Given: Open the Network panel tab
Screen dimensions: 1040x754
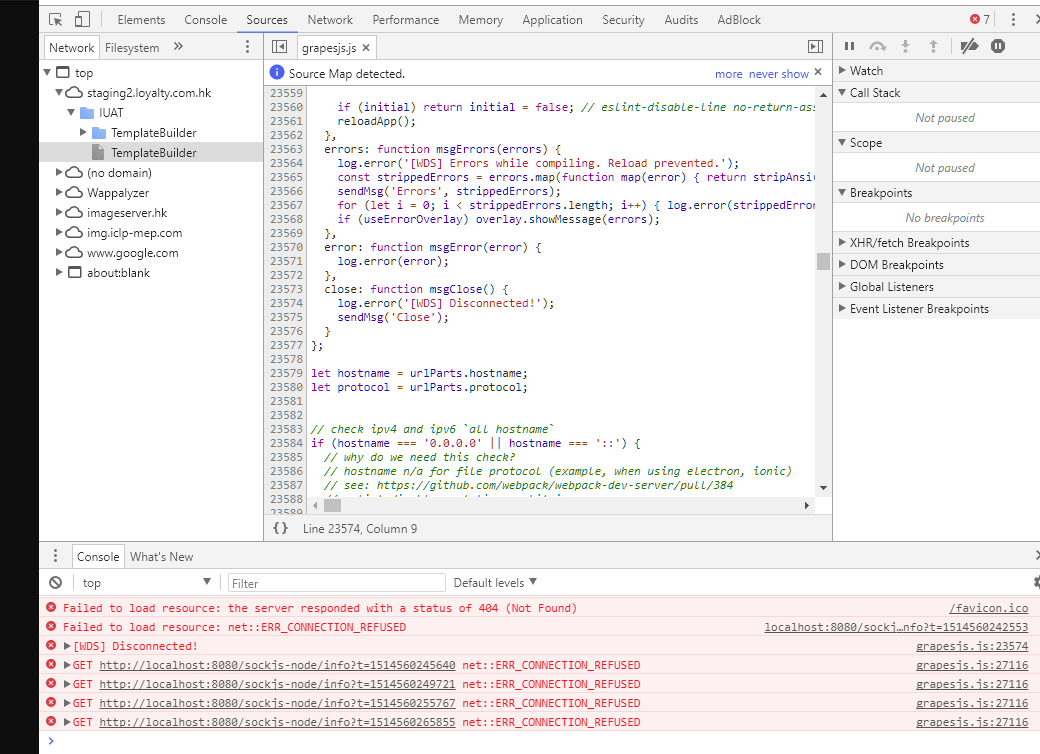Looking at the screenshot, I should pos(330,20).
